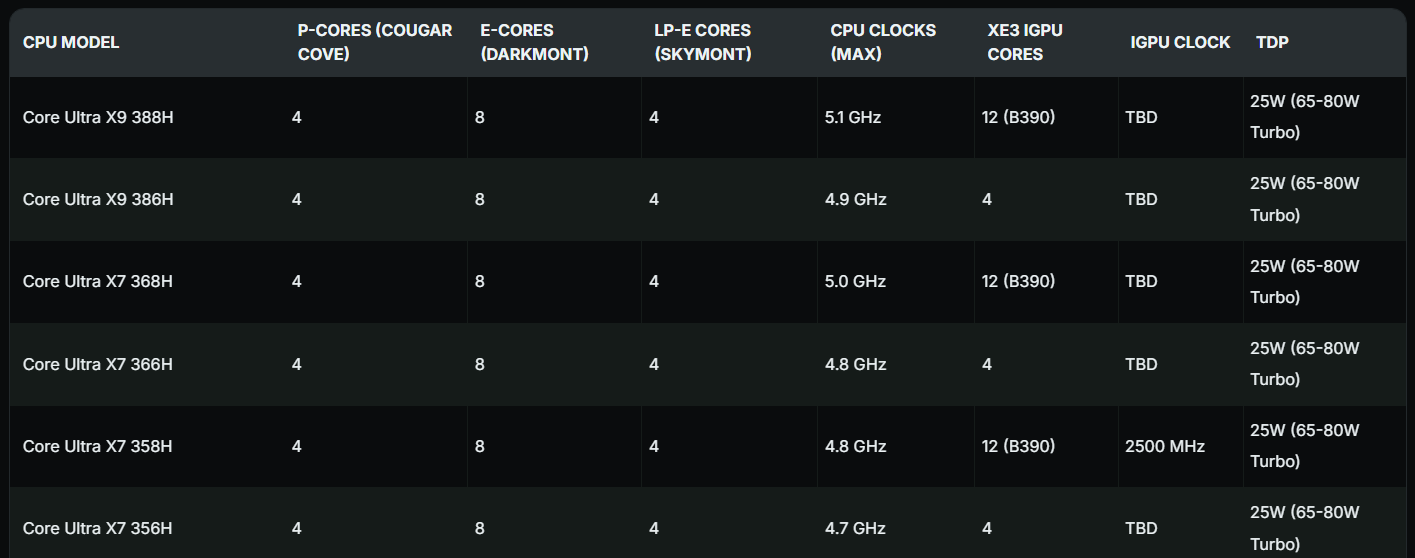Click the P-CORES (COUGAR COVE) column header

coord(374,42)
